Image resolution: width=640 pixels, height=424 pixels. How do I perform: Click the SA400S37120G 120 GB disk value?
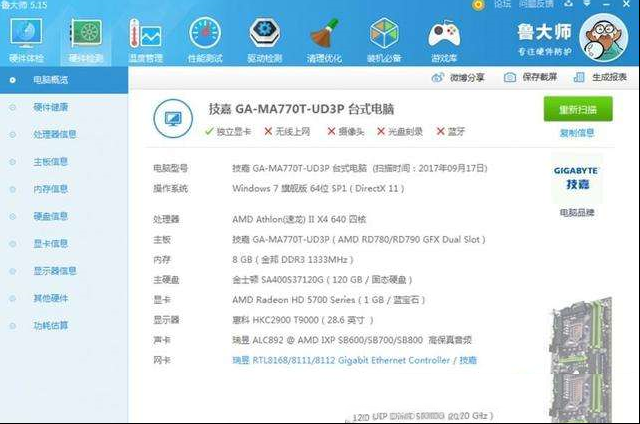point(322,280)
